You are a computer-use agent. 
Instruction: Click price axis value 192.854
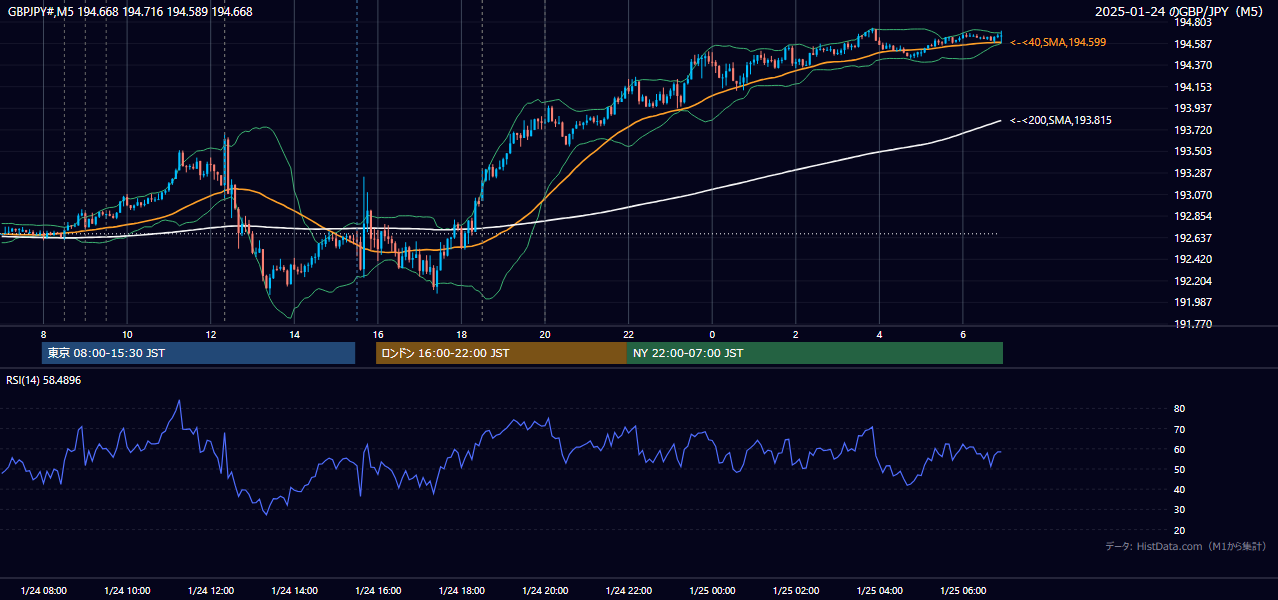click(1191, 216)
